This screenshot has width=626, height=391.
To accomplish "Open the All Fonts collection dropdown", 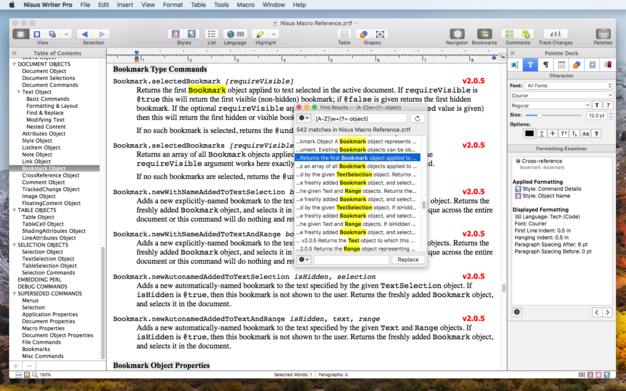I will [x=568, y=85].
